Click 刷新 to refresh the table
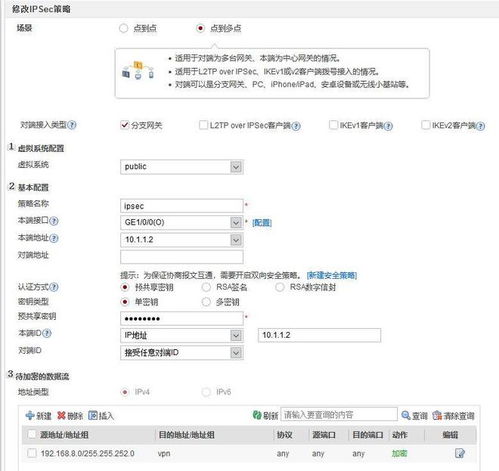This screenshot has width=499, height=471. 265,415
